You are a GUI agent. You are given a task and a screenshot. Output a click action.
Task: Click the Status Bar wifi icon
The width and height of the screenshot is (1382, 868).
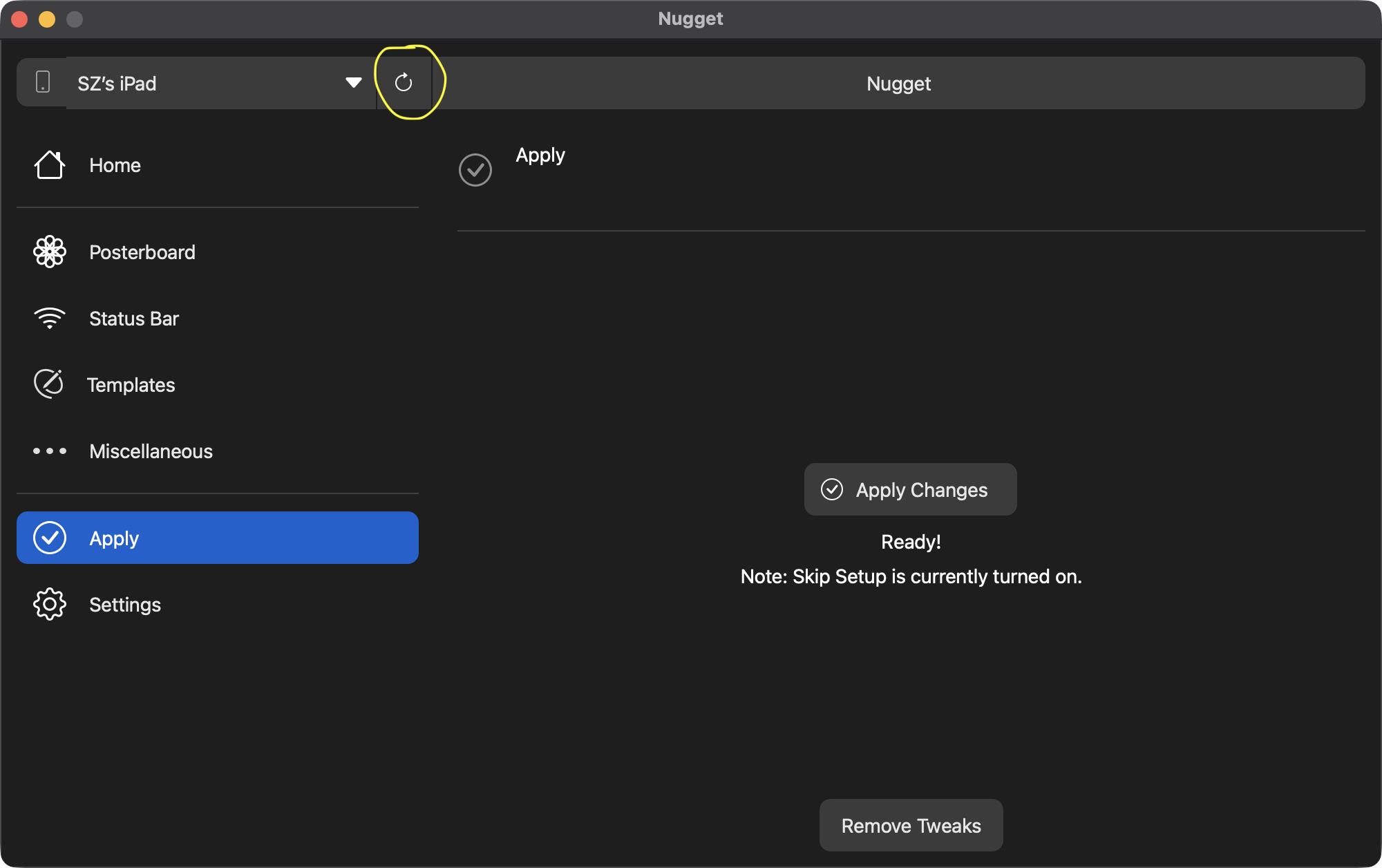click(50, 318)
